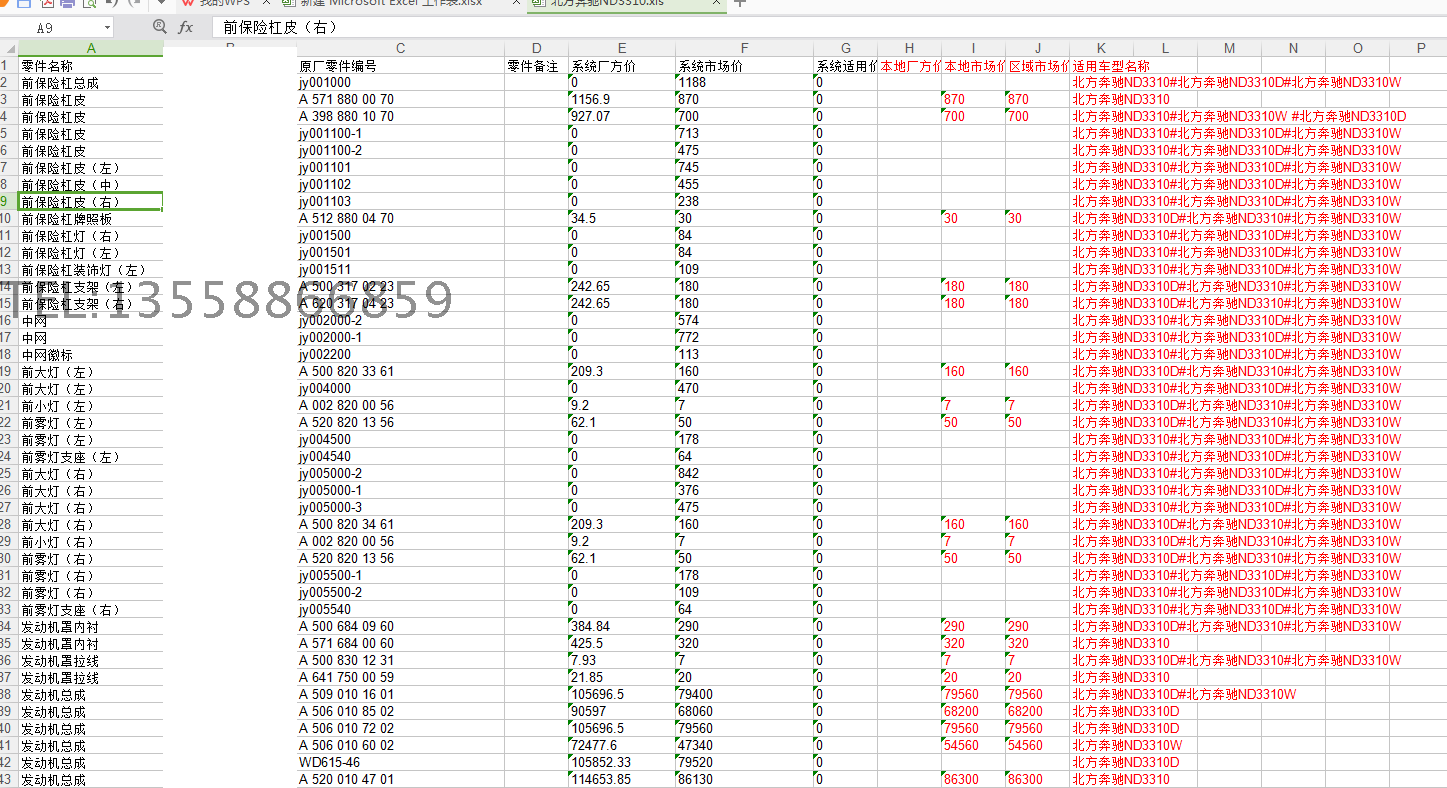Select row 38 header
Screen dimensions: 1447x788
pos(9,695)
